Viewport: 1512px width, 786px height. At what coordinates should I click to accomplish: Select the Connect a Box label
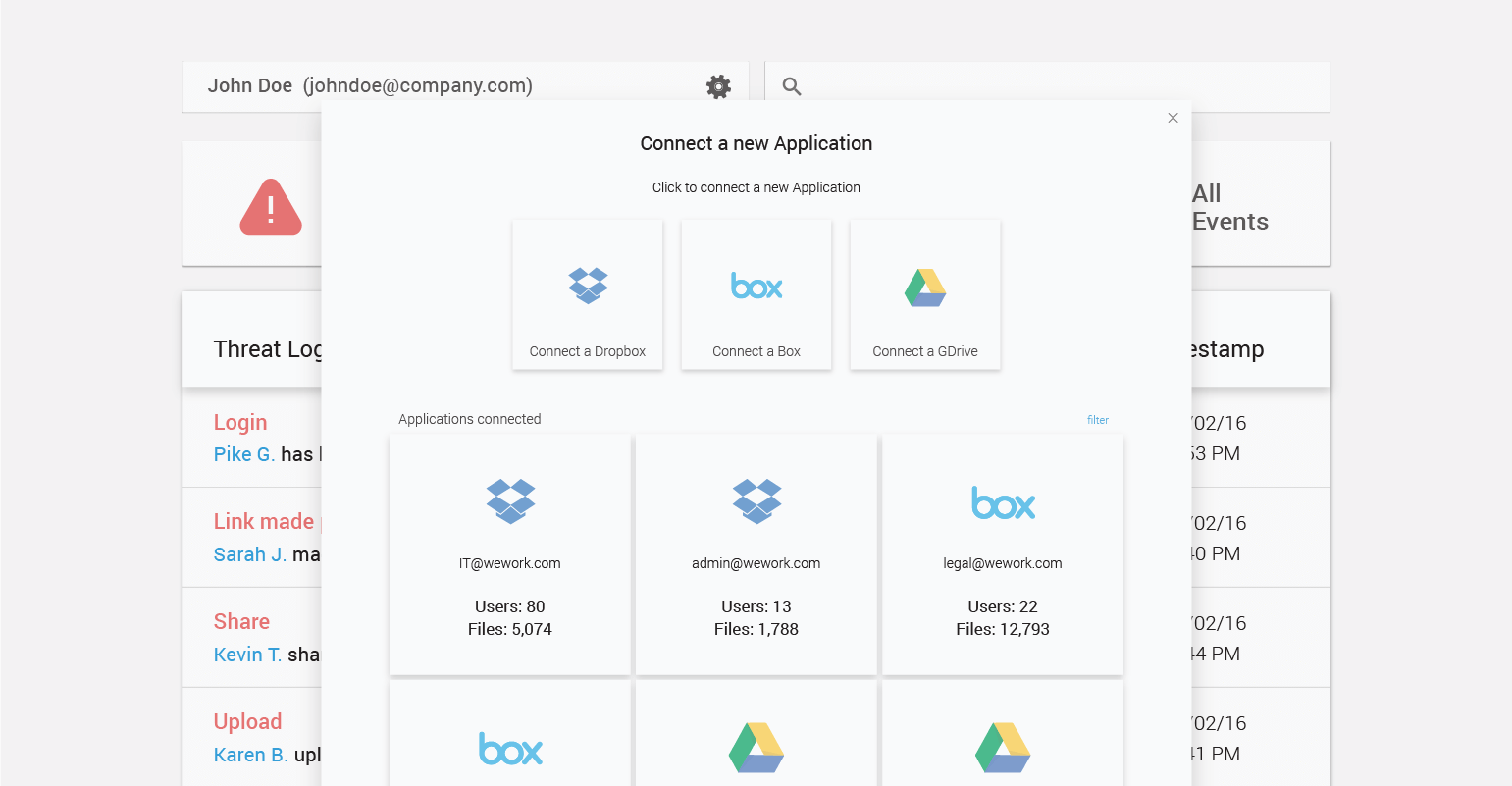coord(756,351)
